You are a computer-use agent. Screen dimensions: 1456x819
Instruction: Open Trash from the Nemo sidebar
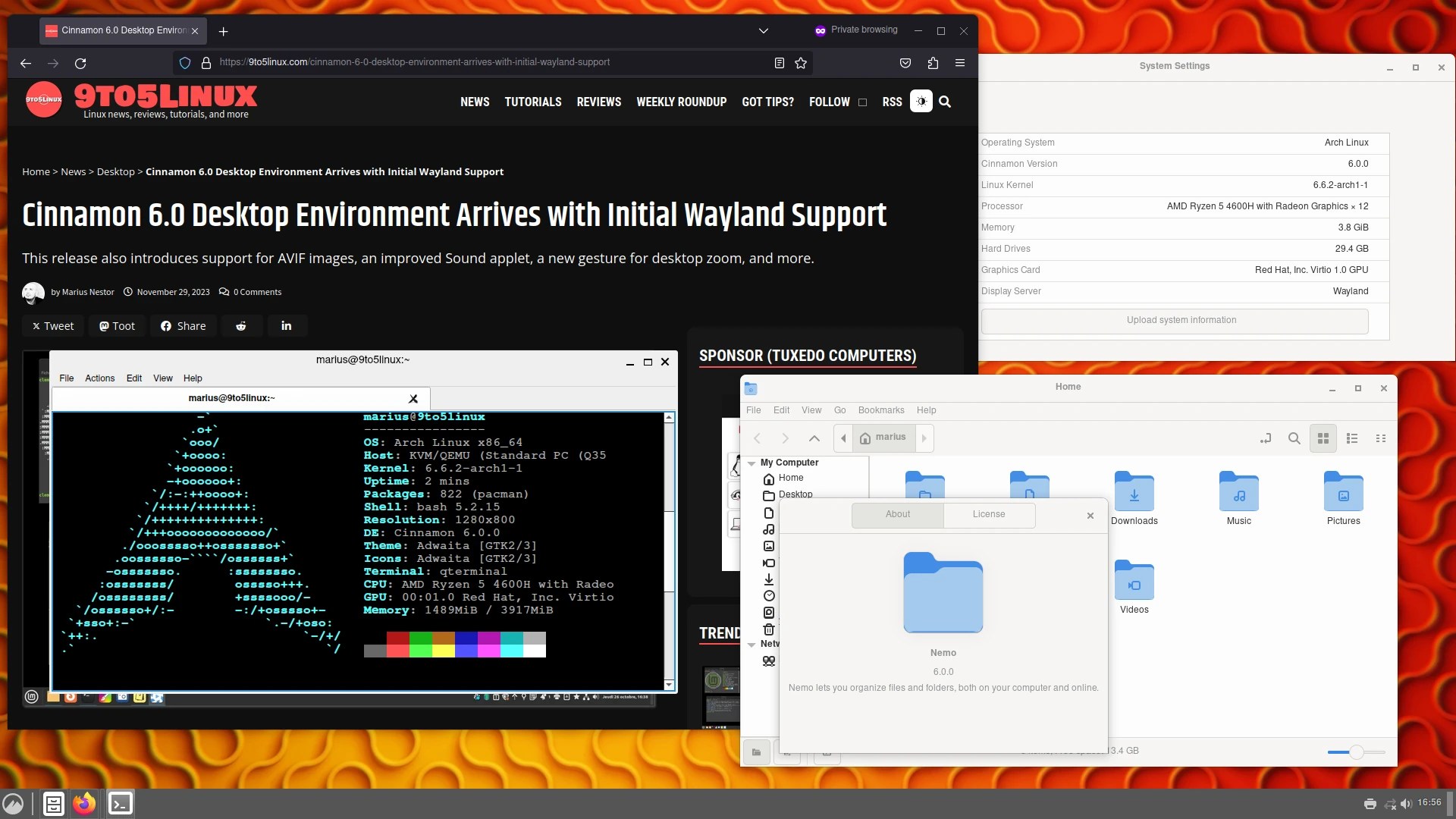pos(769,630)
